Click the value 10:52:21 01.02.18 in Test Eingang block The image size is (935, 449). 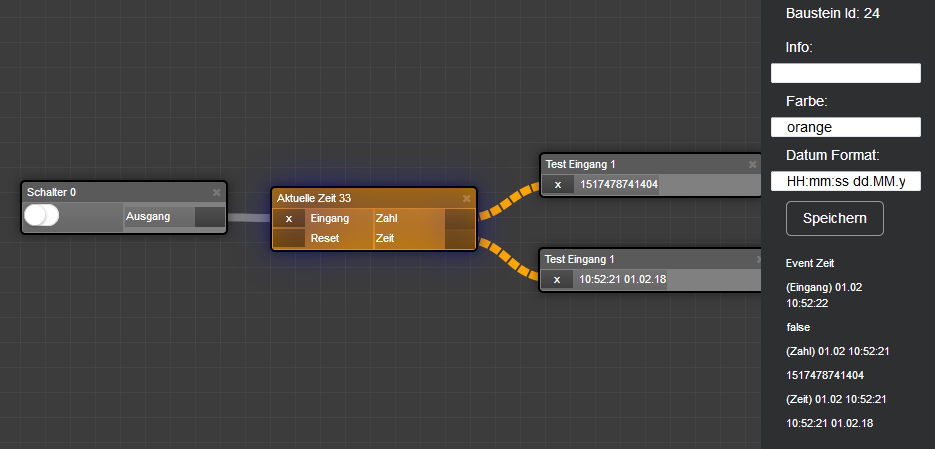tap(623, 280)
